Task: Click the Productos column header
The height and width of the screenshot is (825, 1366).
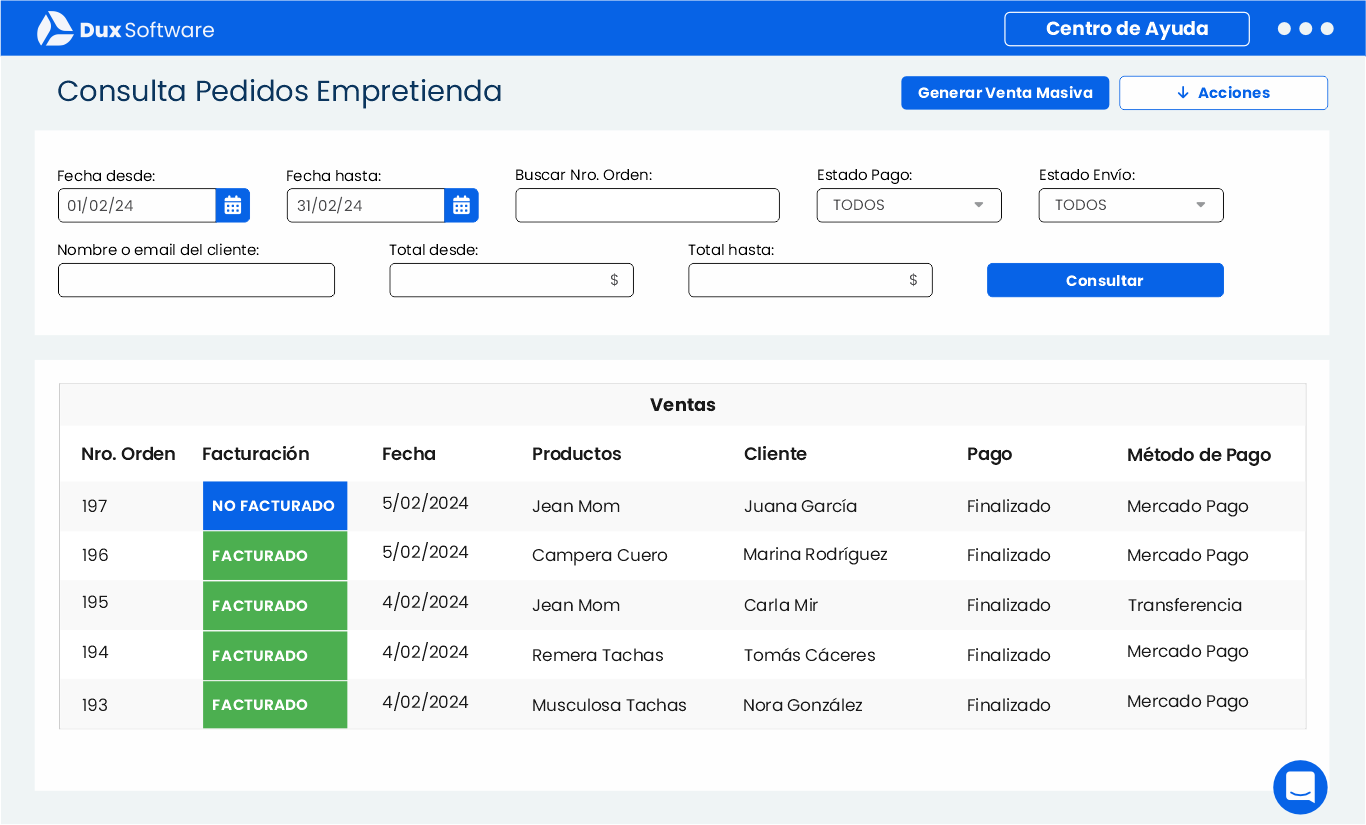Action: [x=577, y=454]
